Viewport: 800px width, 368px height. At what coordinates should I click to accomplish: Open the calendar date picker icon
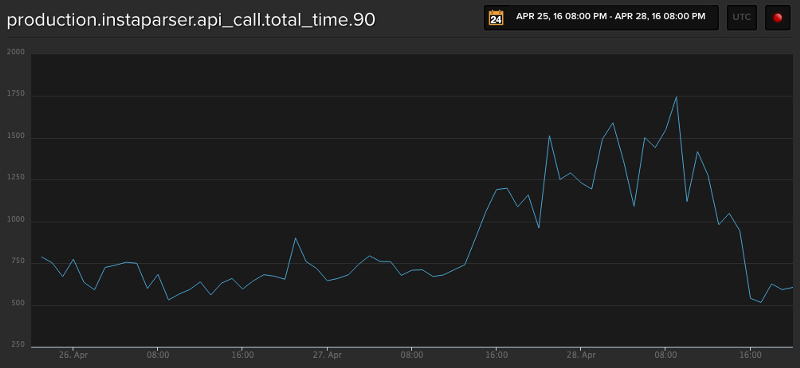click(x=496, y=17)
